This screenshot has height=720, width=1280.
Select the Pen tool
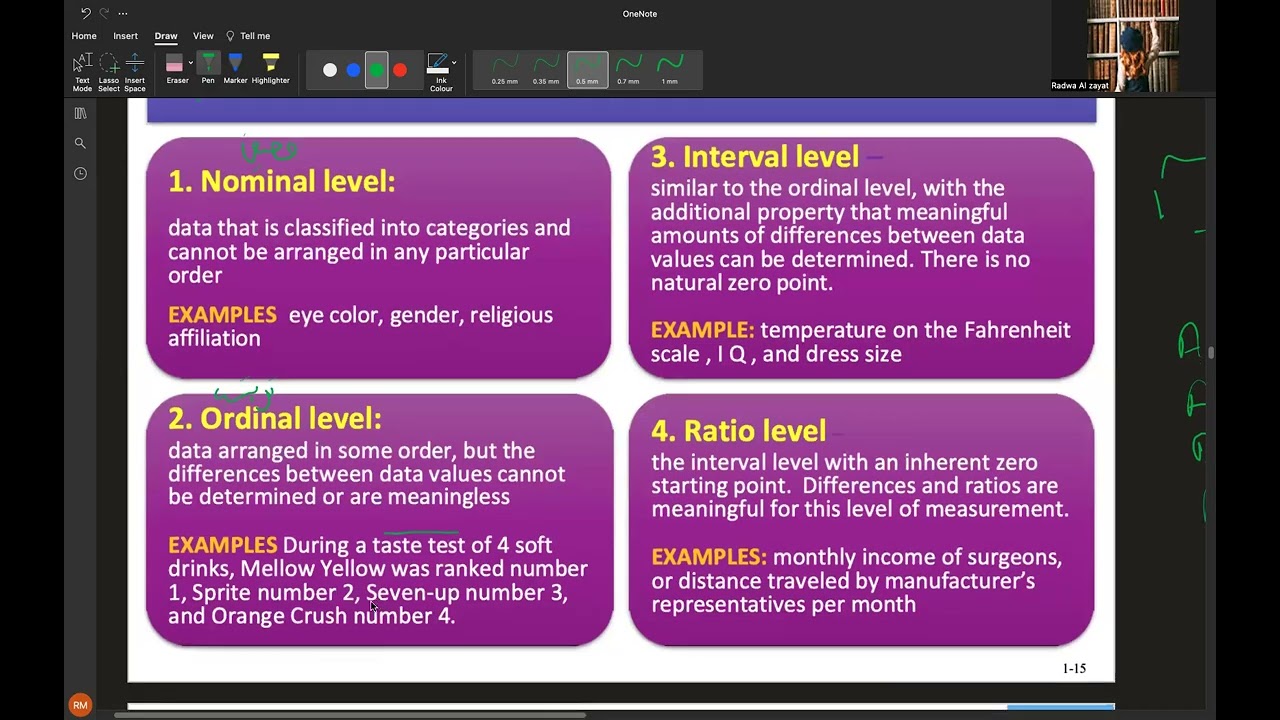click(208, 70)
